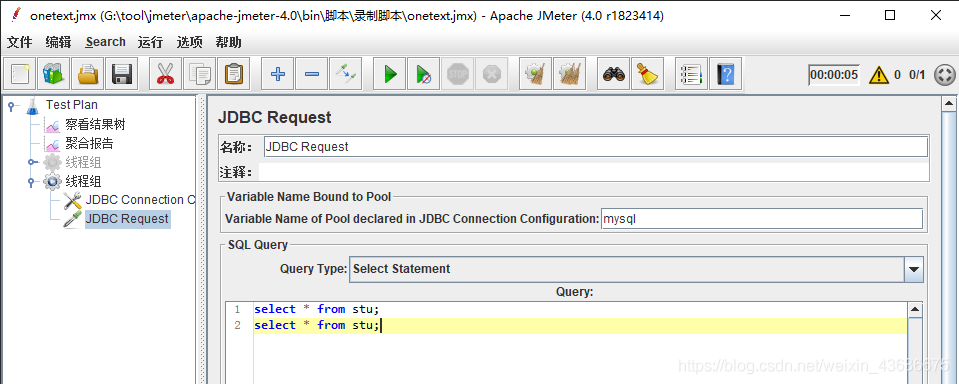
Task: Click the yellow warning triangle log indicator
Action: (878, 75)
